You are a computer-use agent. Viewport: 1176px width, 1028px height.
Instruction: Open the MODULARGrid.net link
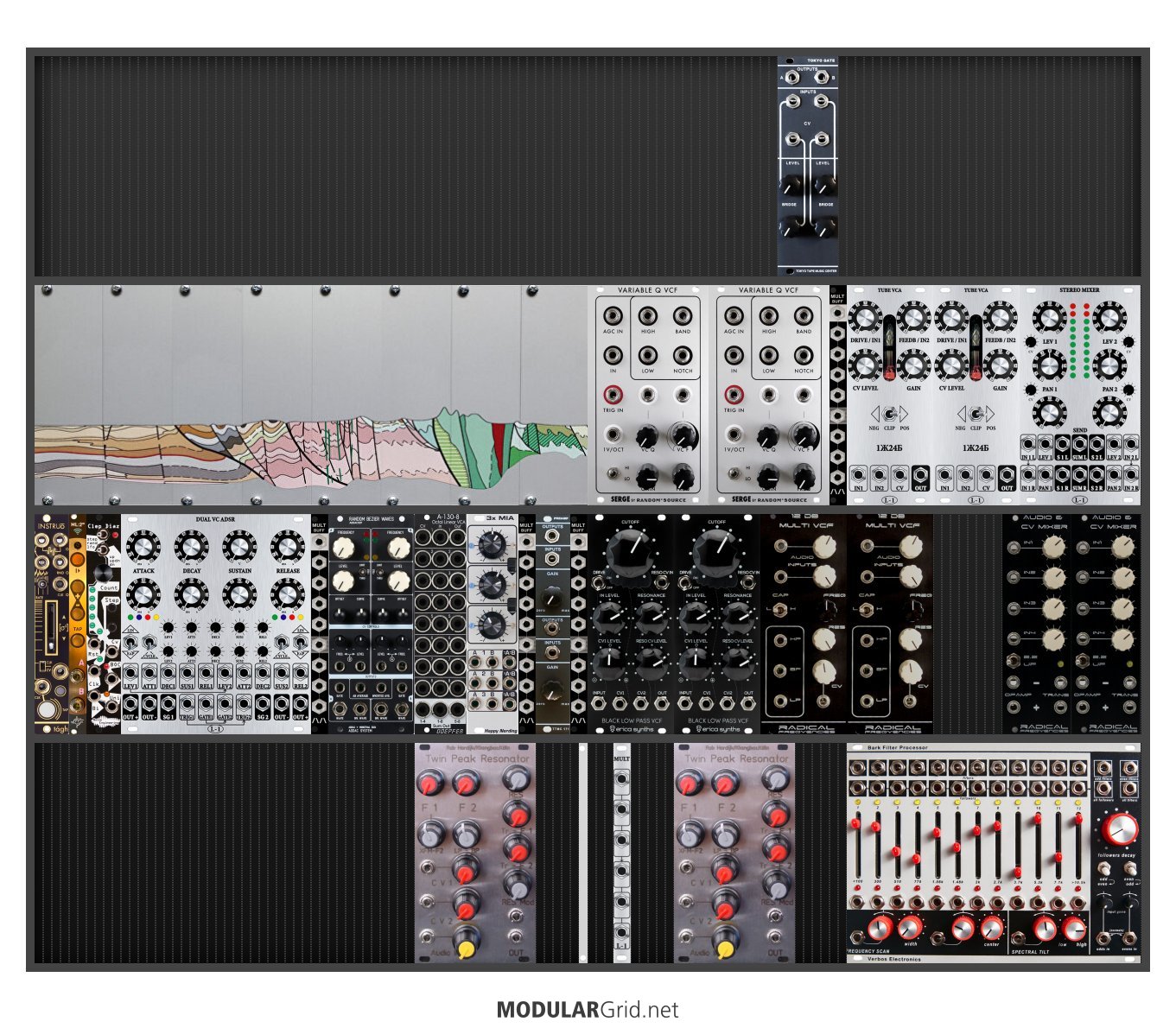tap(588, 1010)
